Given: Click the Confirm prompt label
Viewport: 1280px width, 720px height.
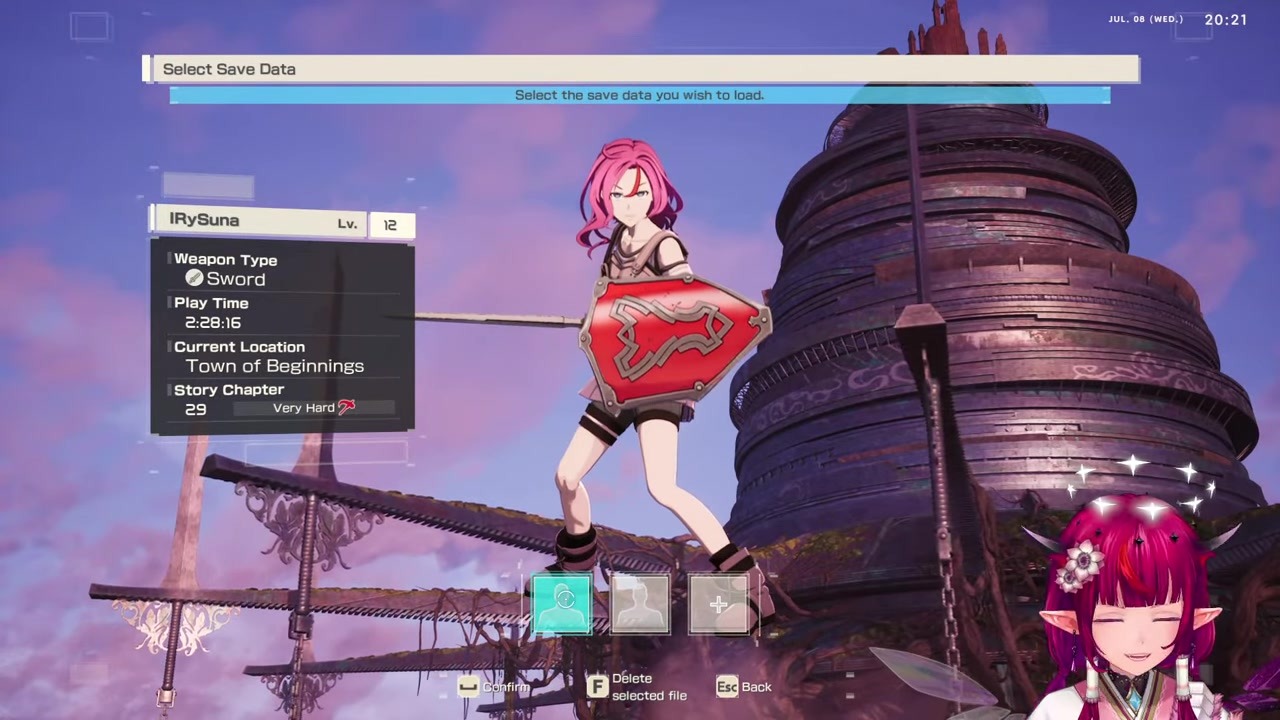Looking at the screenshot, I should click(x=506, y=687).
